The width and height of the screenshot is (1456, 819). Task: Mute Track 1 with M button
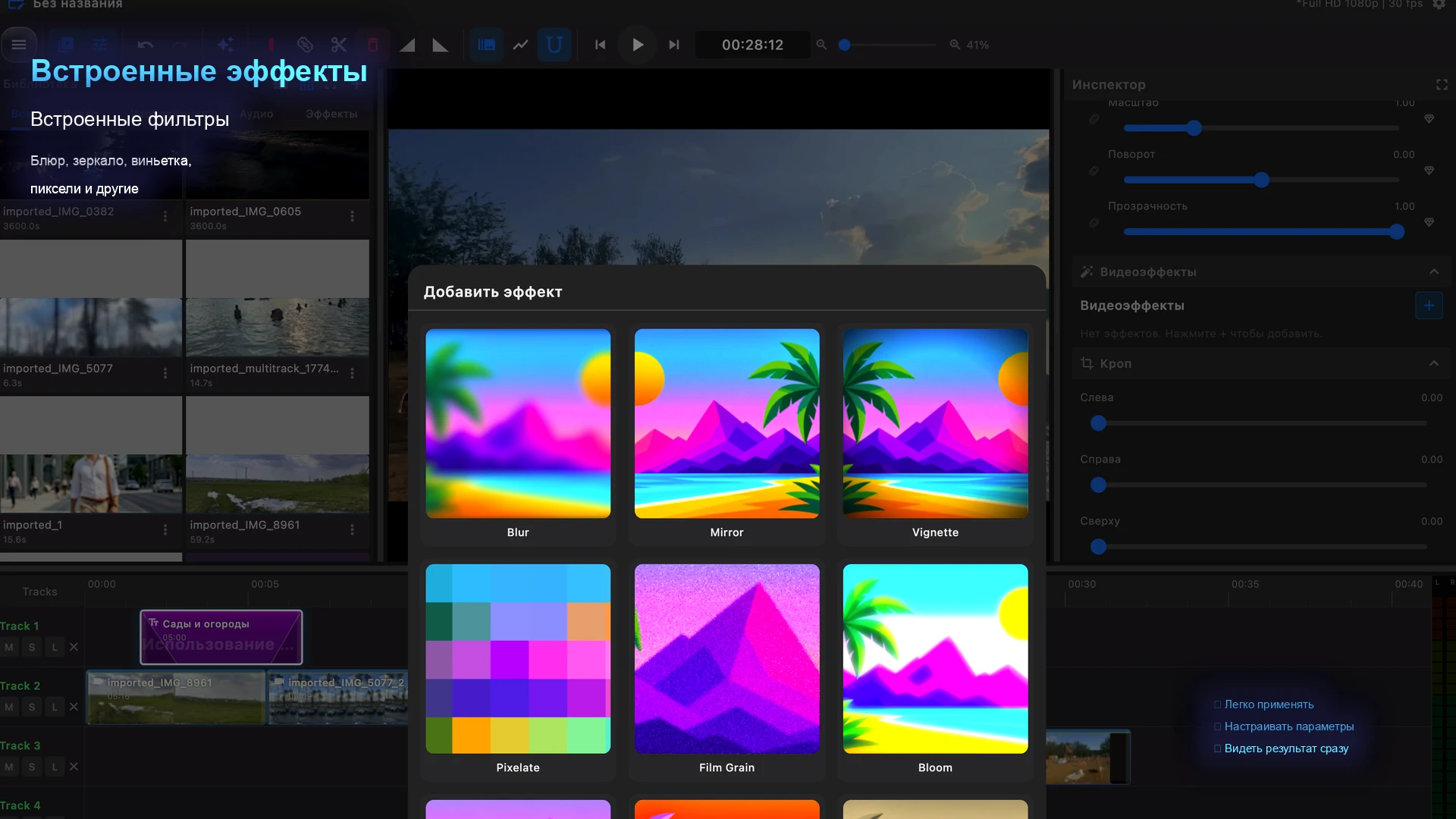click(9, 647)
